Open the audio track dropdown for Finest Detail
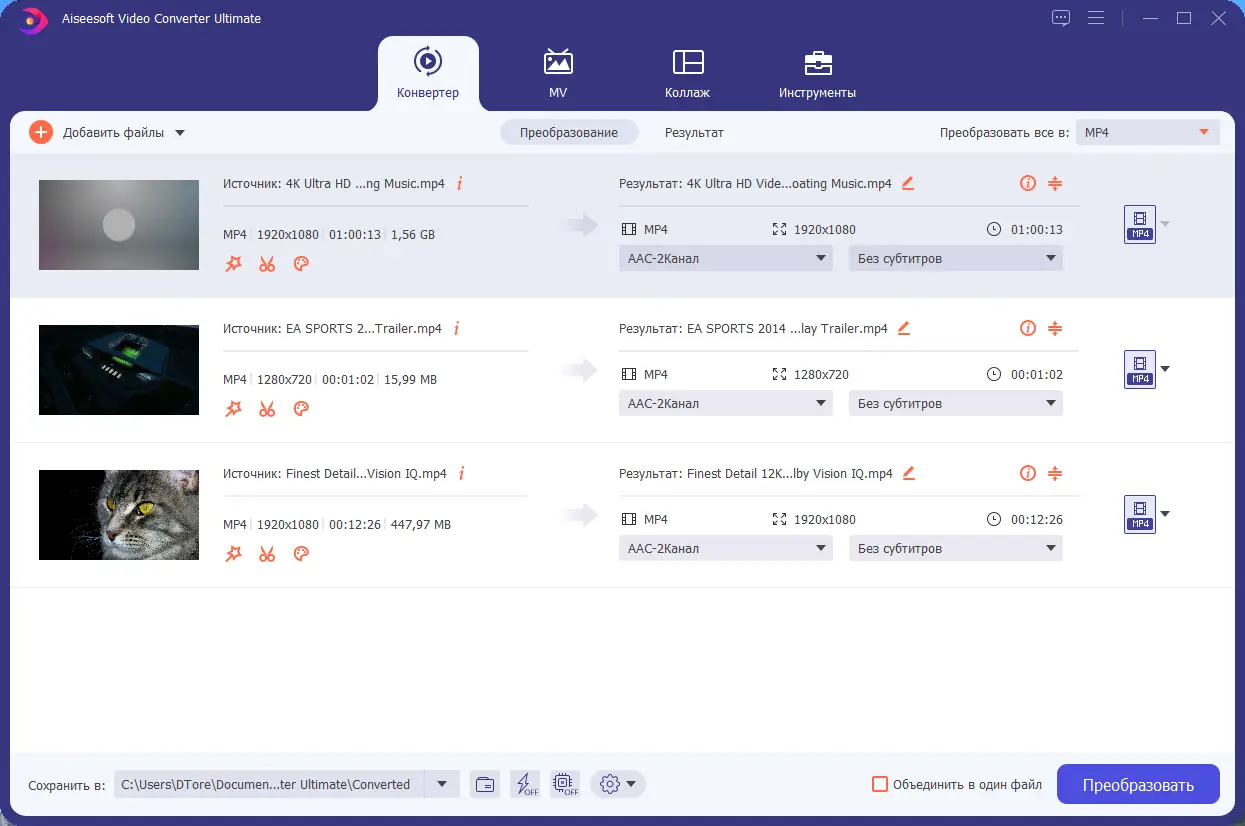 pos(726,548)
